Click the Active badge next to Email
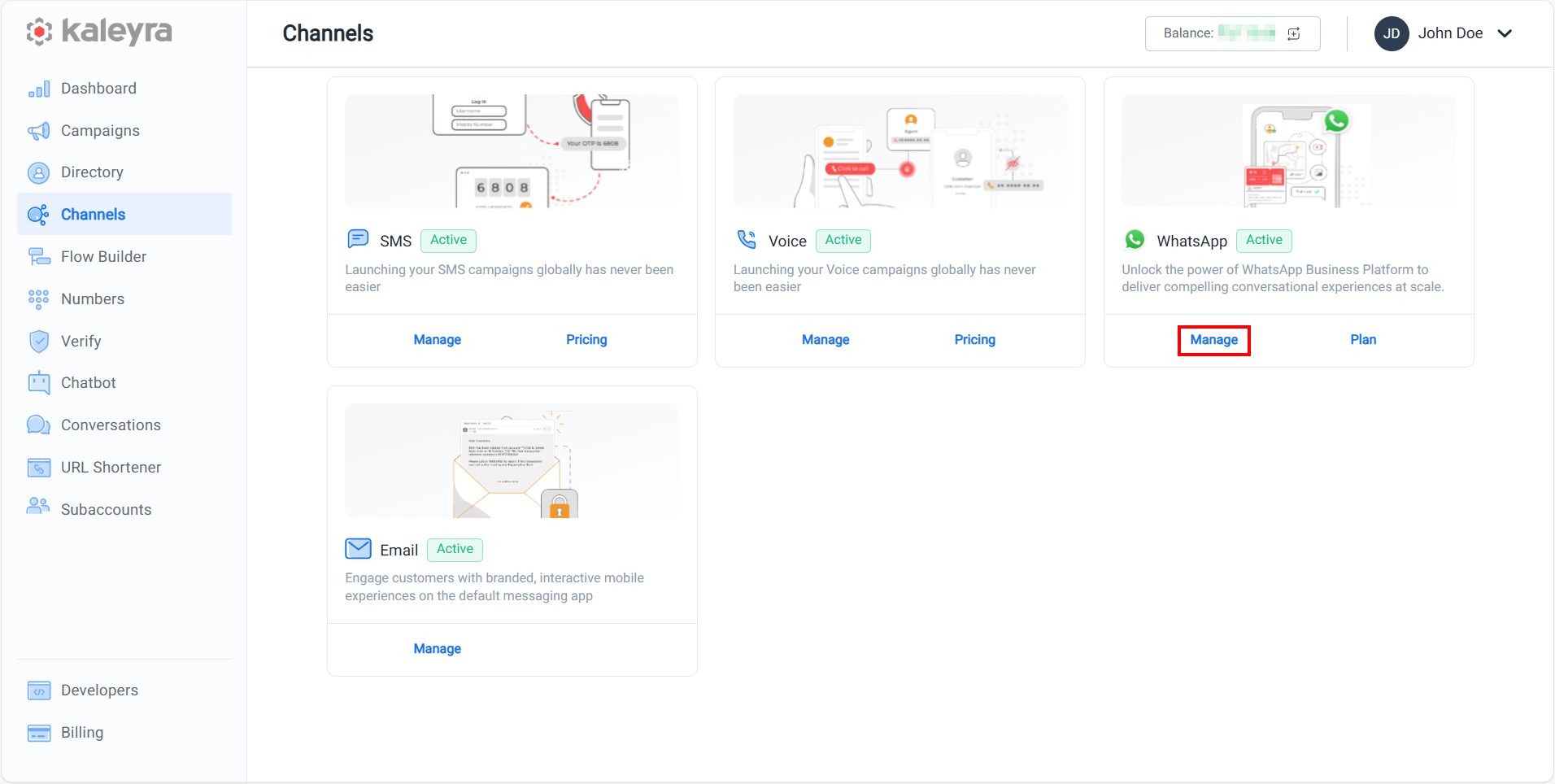This screenshot has width=1555, height=784. click(455, 550)
